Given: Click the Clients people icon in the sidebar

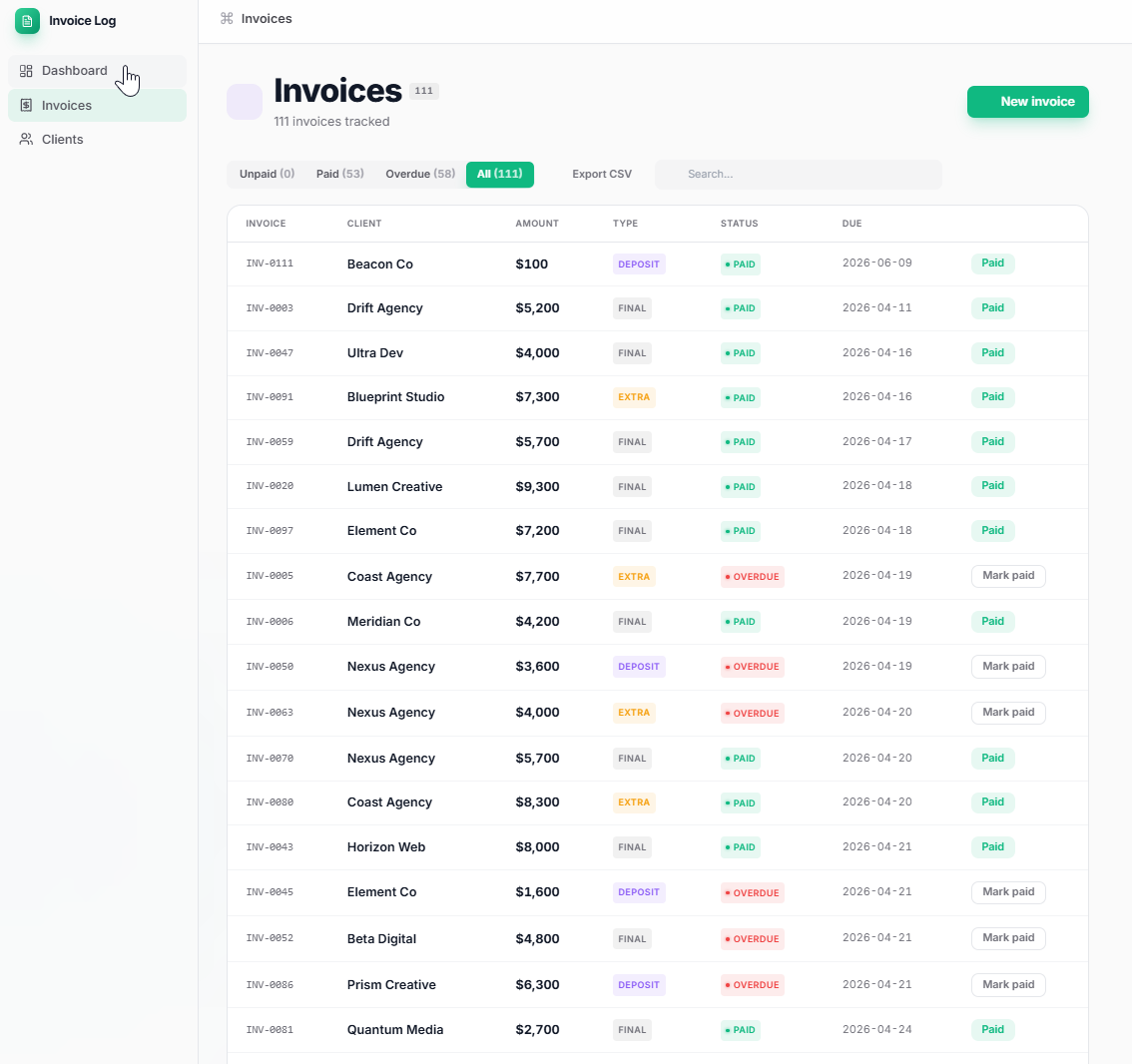Looking at the screenshot, I should [x=26, y=140].
